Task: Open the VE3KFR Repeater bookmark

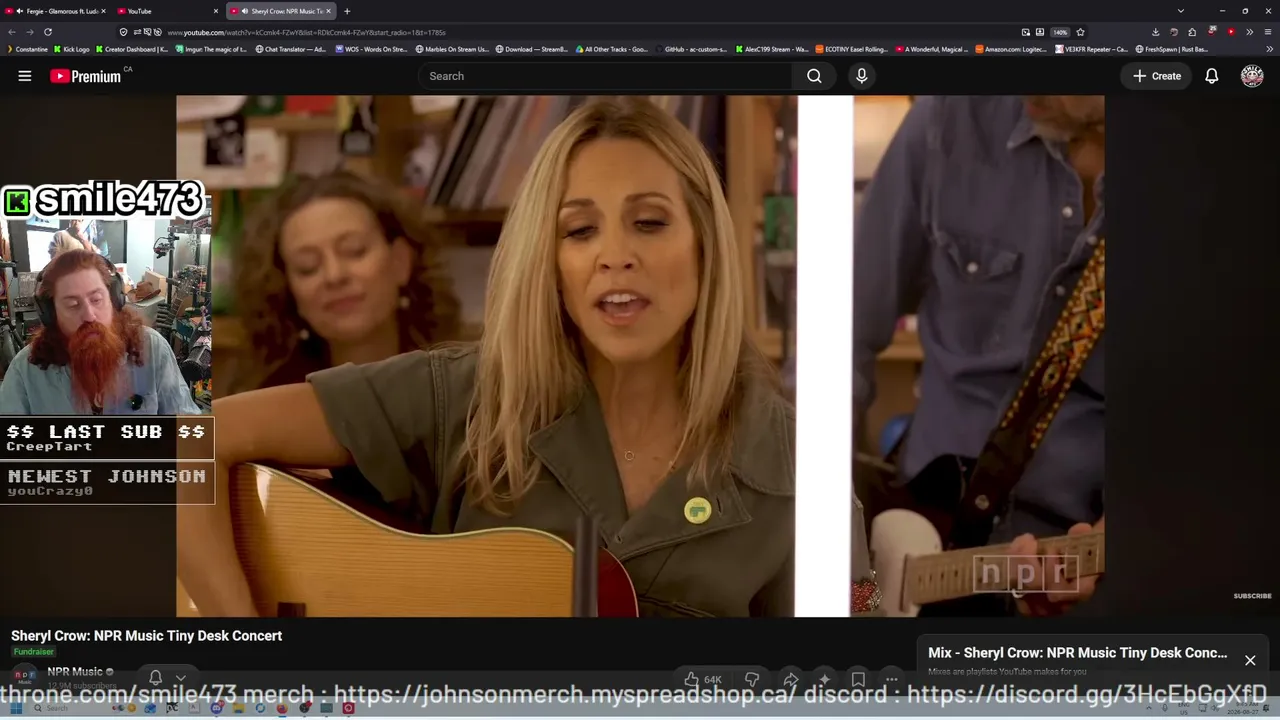Action: (1091, 49)
